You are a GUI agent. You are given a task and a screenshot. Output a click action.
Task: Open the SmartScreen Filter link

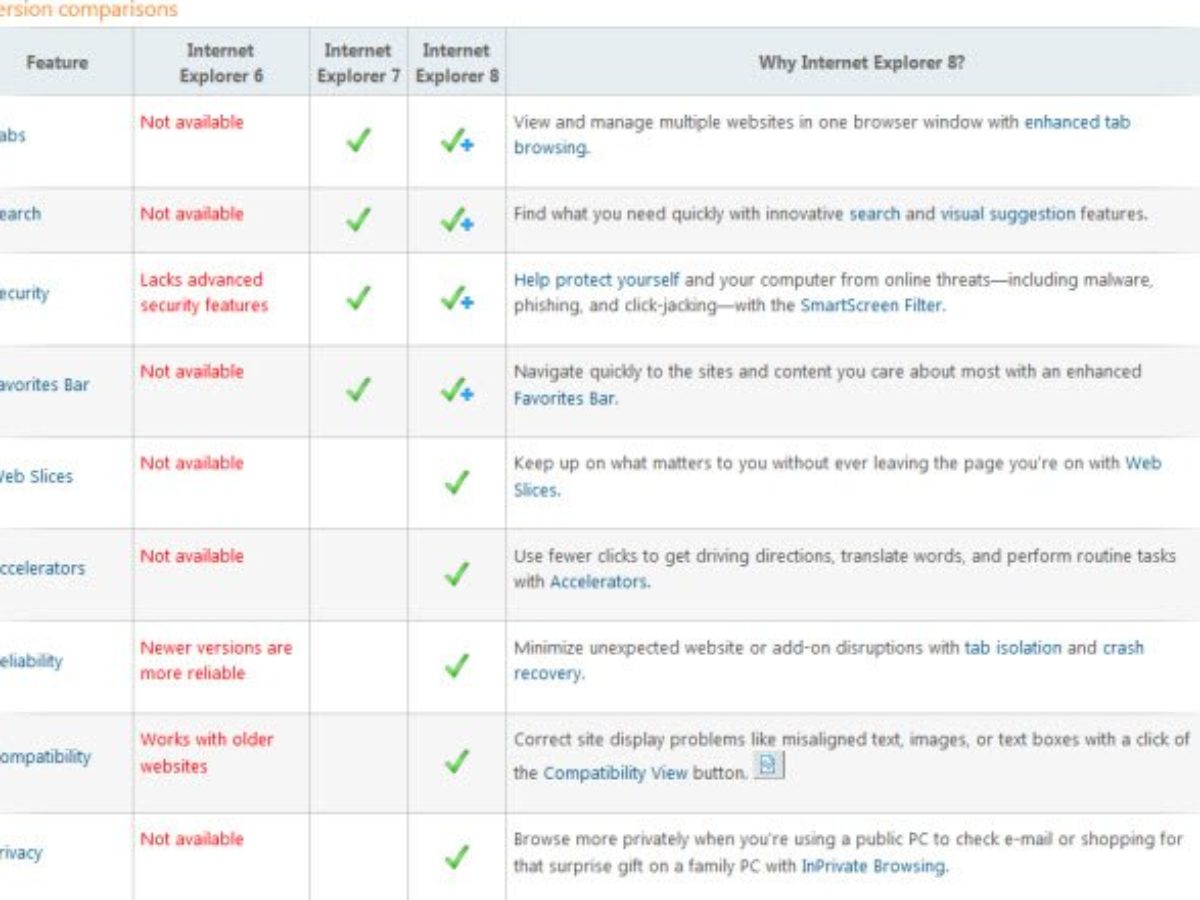click(x=870, y=306)
